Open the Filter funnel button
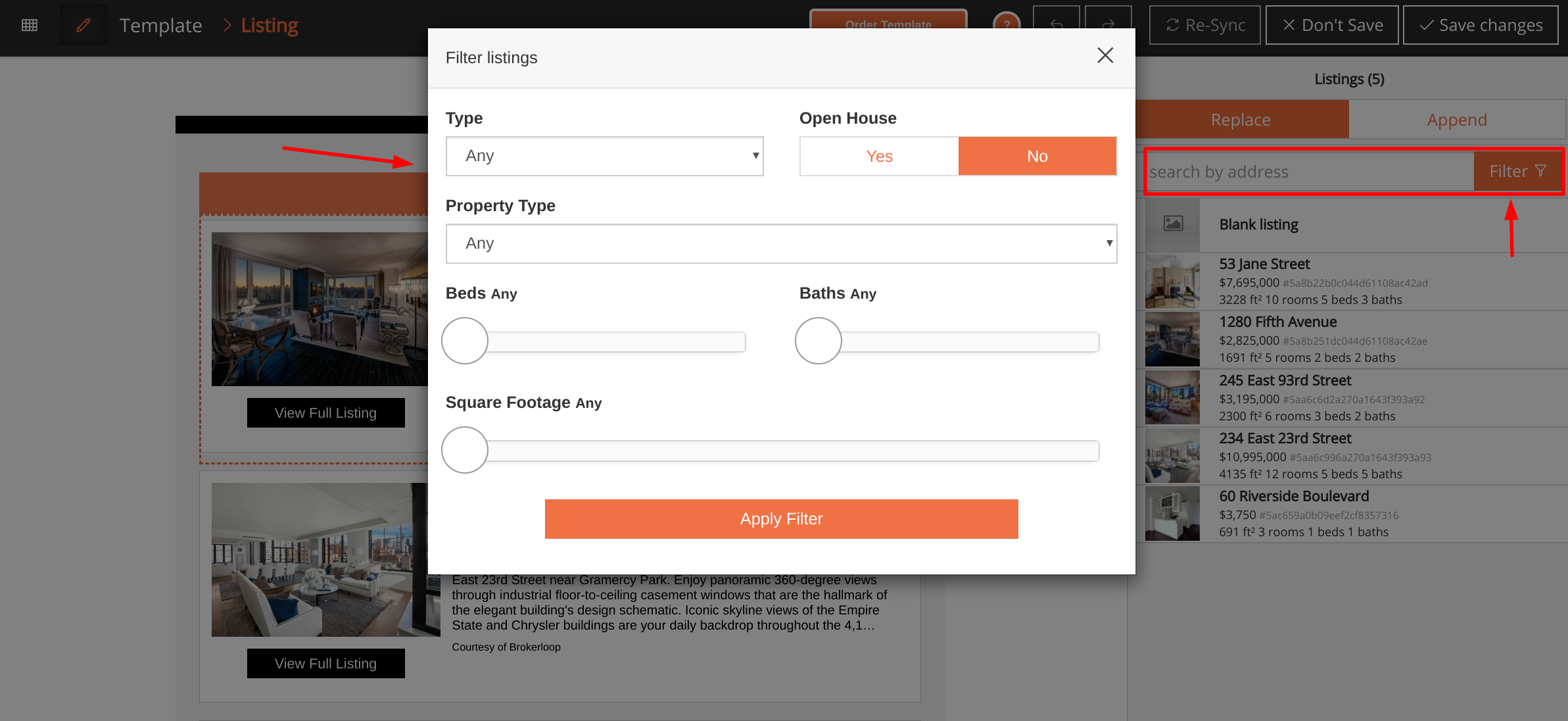 pyautogui.click(x=1517, y=172)
